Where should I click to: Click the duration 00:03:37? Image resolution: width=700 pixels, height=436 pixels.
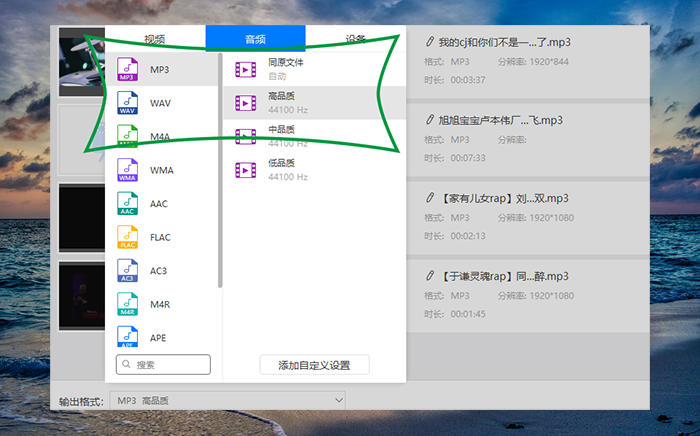(468, 80)
